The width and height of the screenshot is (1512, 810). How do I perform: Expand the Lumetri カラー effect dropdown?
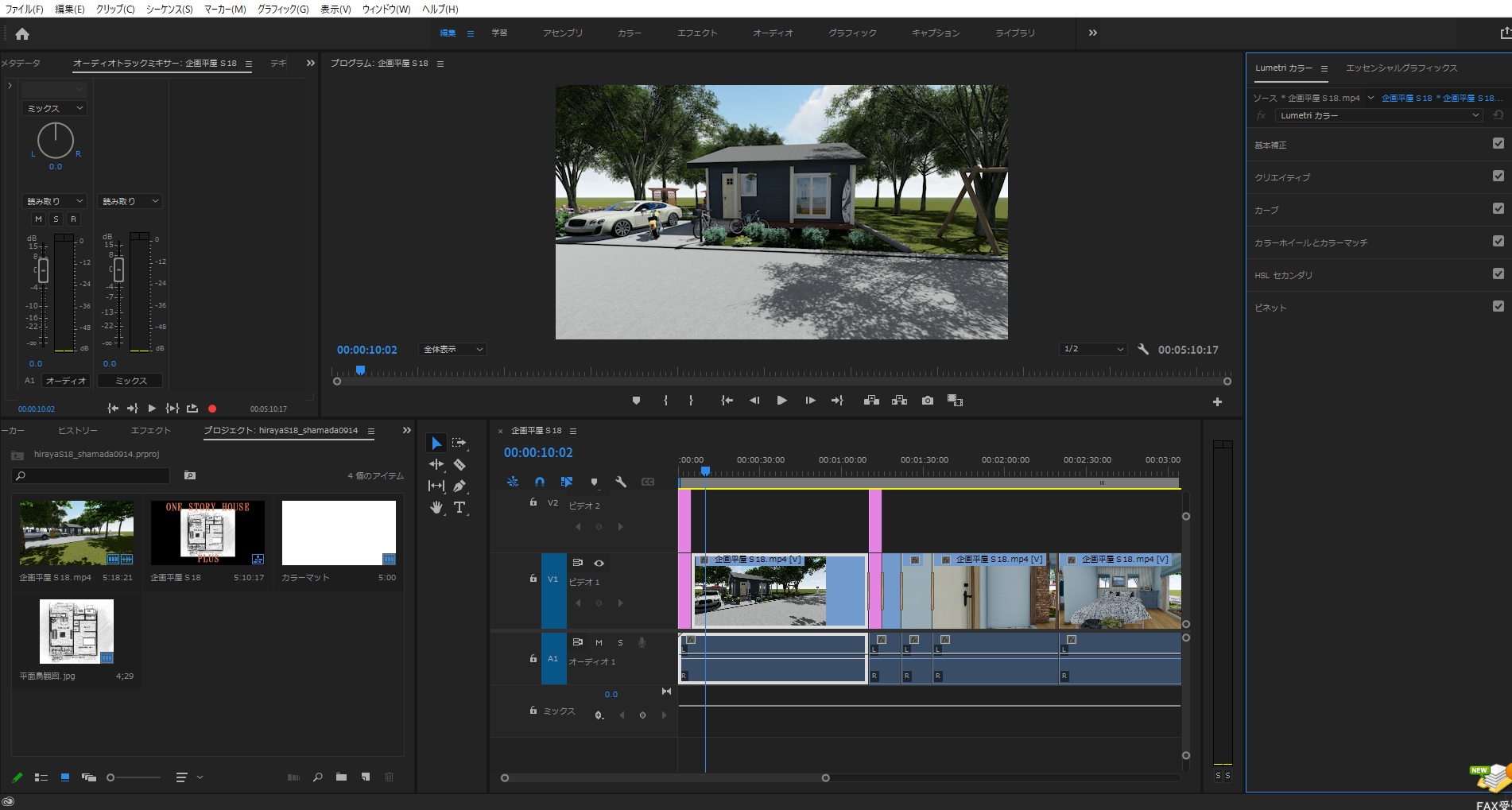click(x=1378, y=115)
